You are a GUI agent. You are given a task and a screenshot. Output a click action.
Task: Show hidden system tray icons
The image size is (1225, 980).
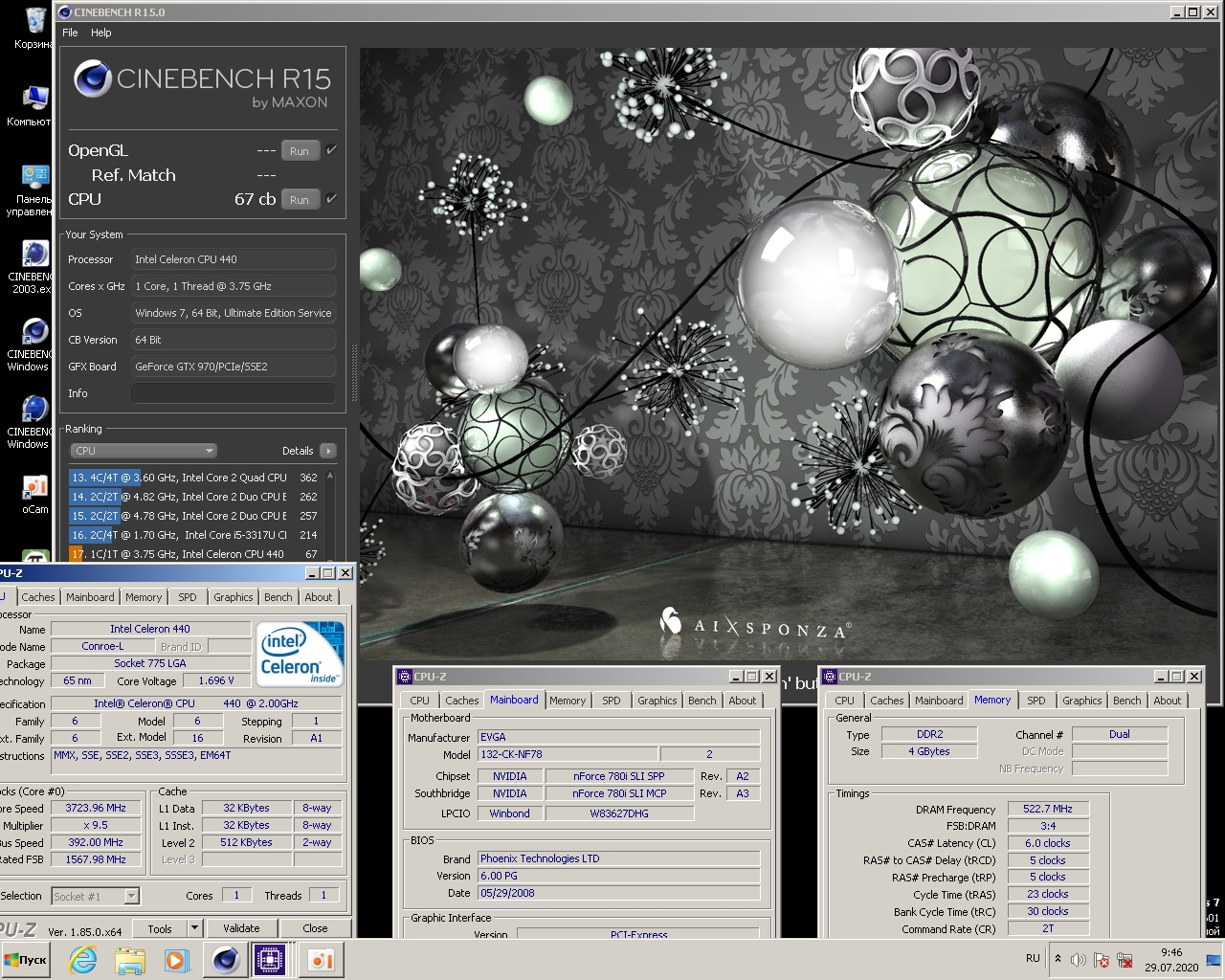(1058, 959)
